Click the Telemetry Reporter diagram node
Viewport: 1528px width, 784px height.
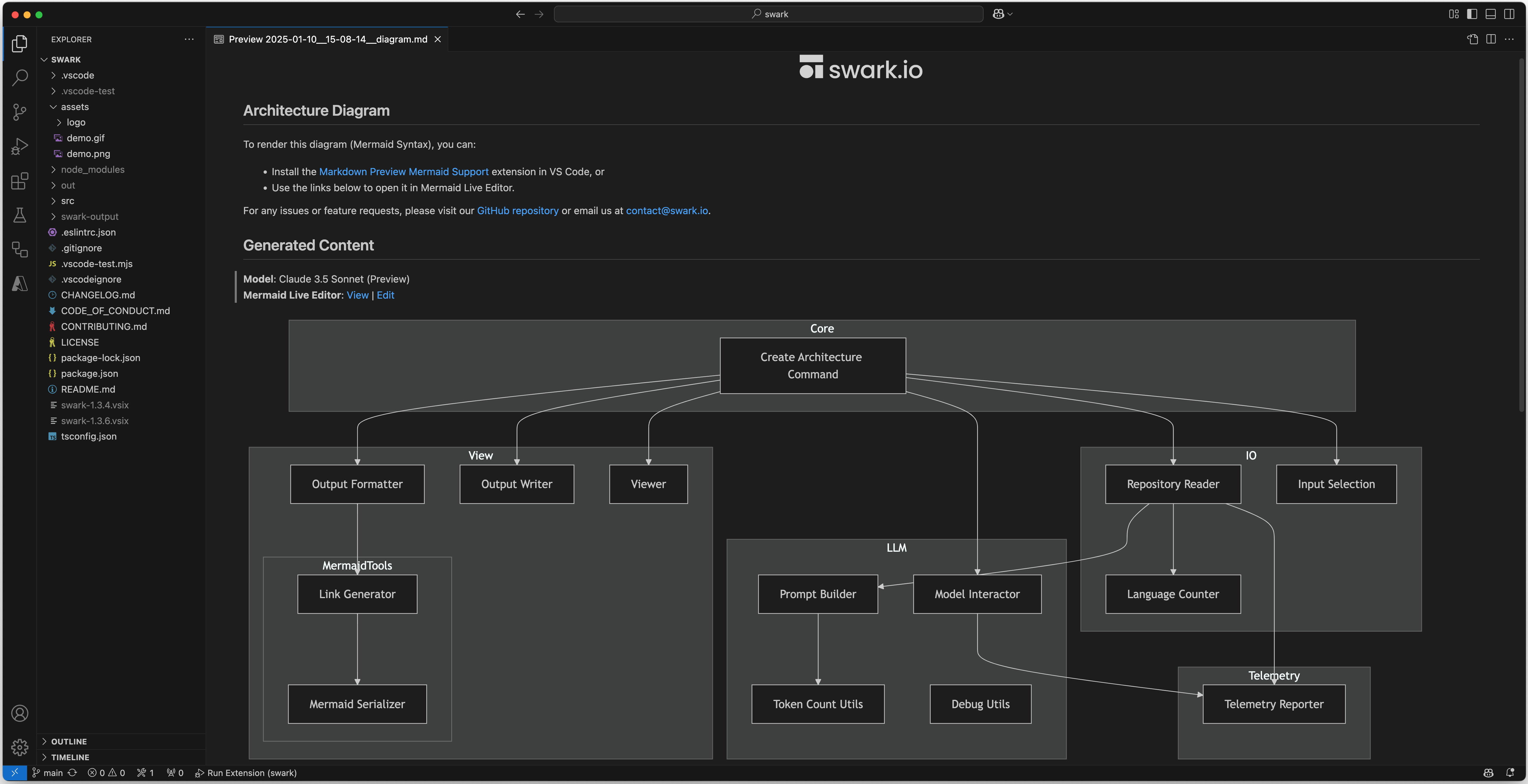(x=1274, y=704)
